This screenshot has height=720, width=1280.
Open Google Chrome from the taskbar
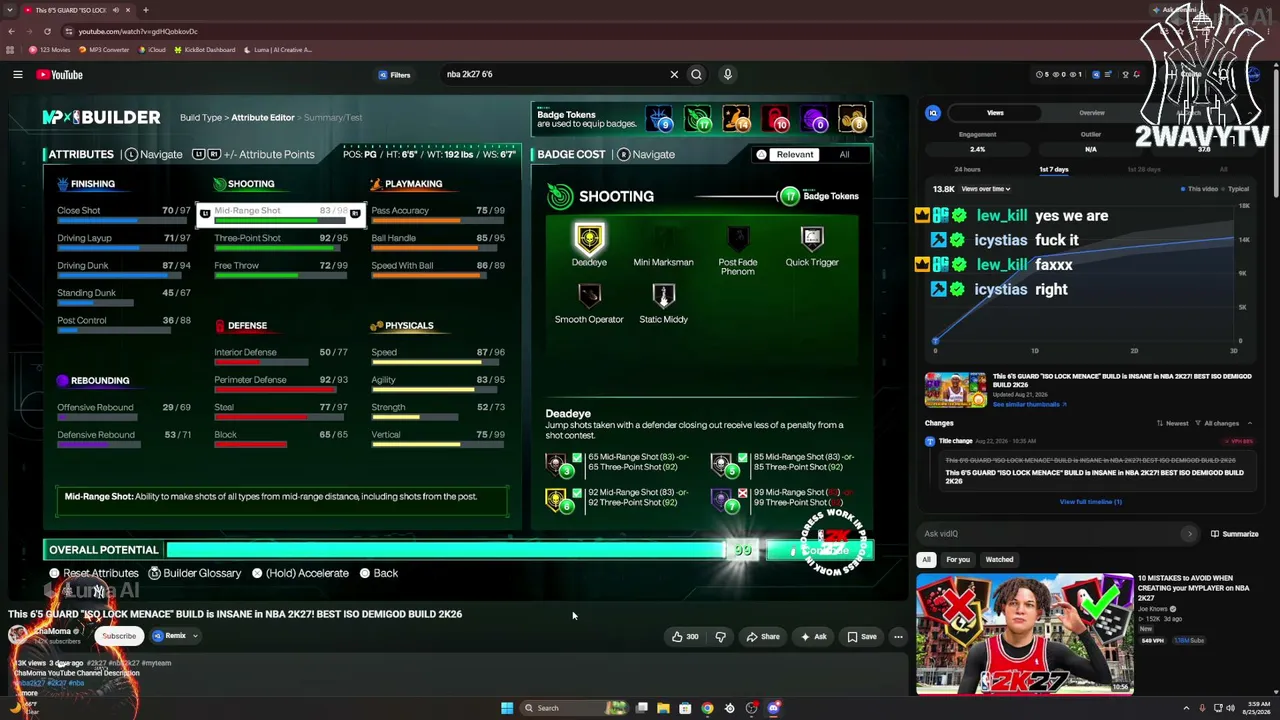[x=707, y=708]
